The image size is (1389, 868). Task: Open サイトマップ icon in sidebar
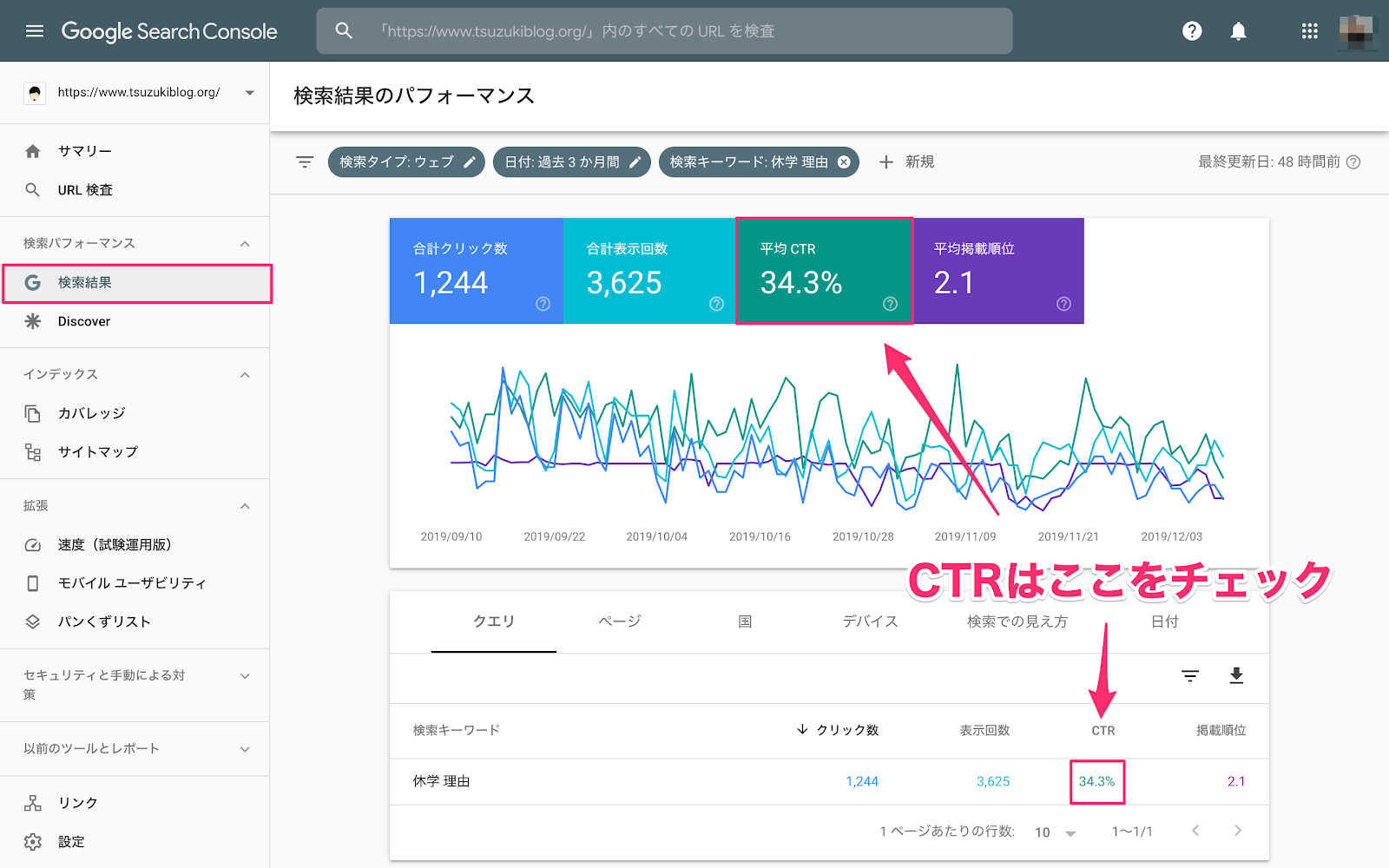click(33, 451)
